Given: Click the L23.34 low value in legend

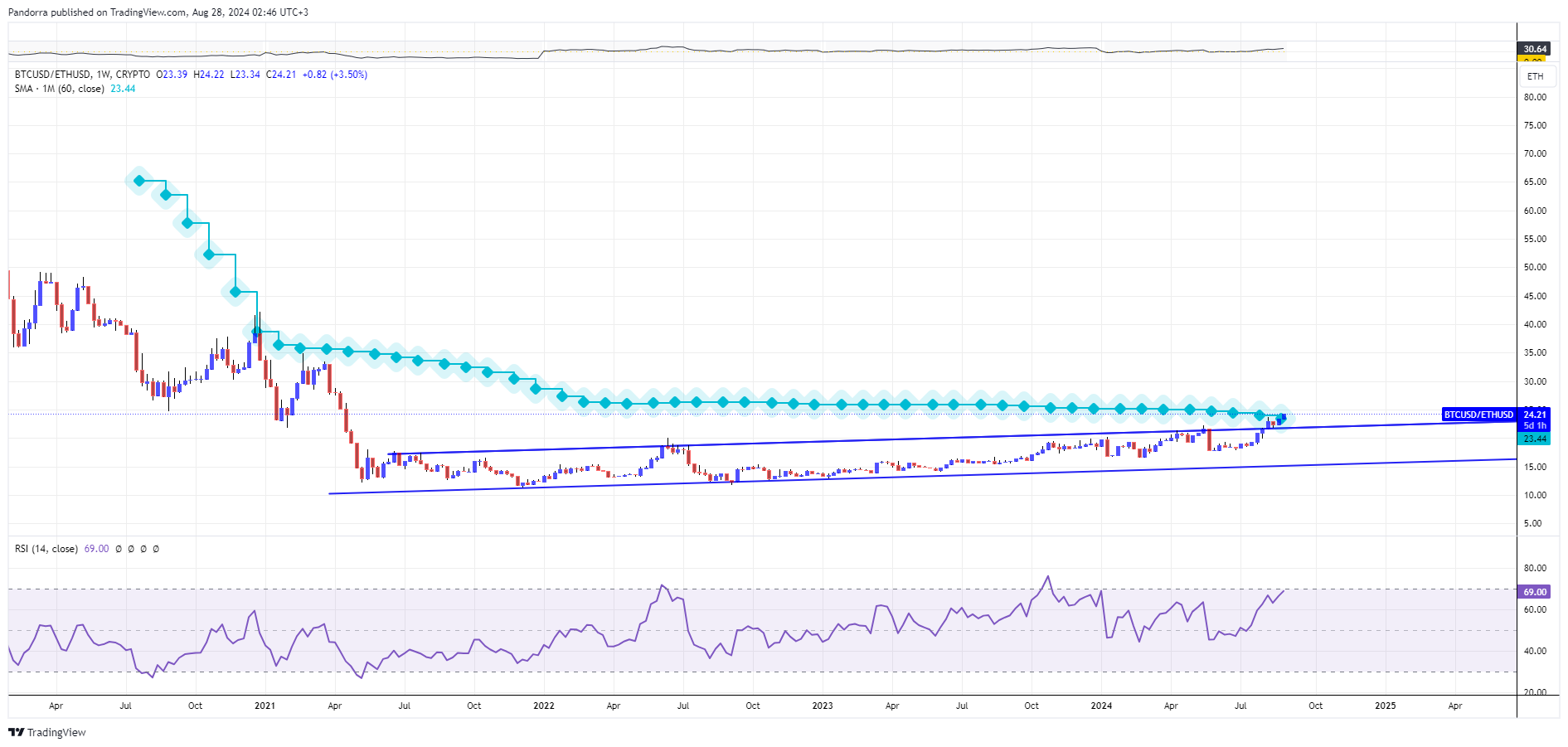Looking at the screenshot, I should (245, 75).
